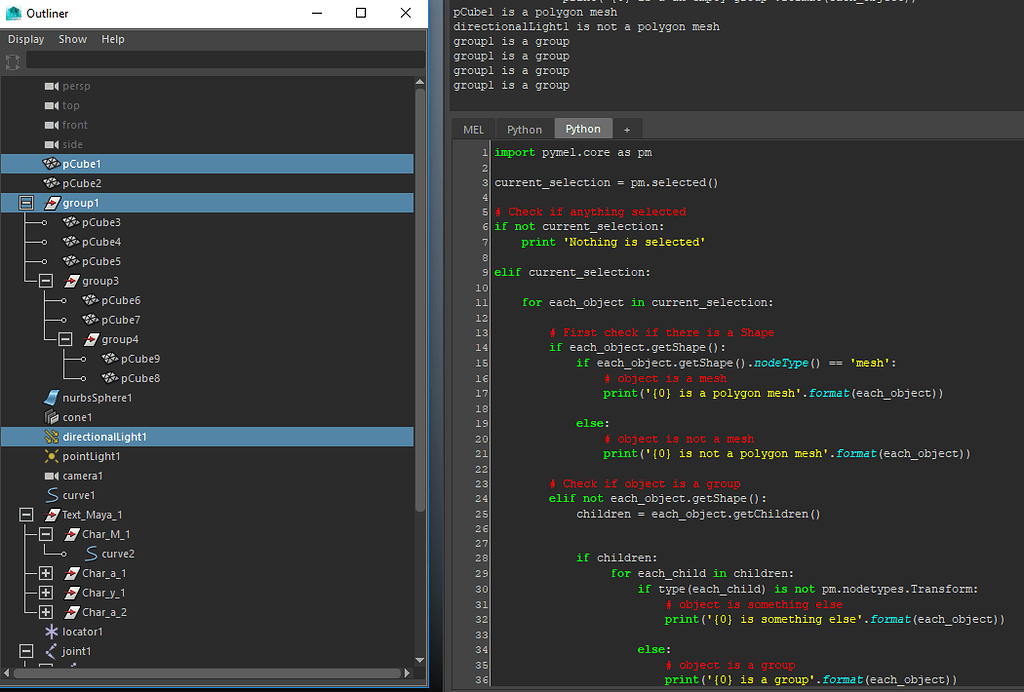Click the joint1 bone icon
The image size is (1024, 692).
(x=51, y=651)
